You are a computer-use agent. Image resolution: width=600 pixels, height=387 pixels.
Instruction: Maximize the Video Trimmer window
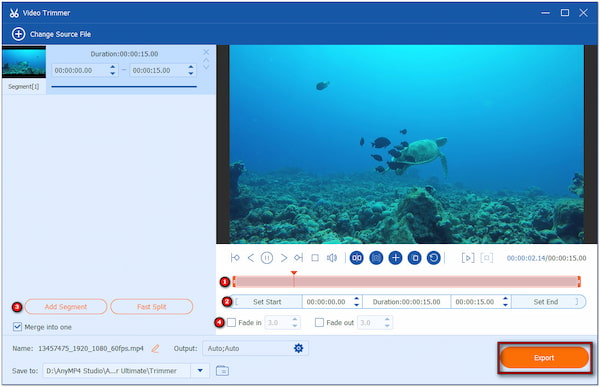565,13
